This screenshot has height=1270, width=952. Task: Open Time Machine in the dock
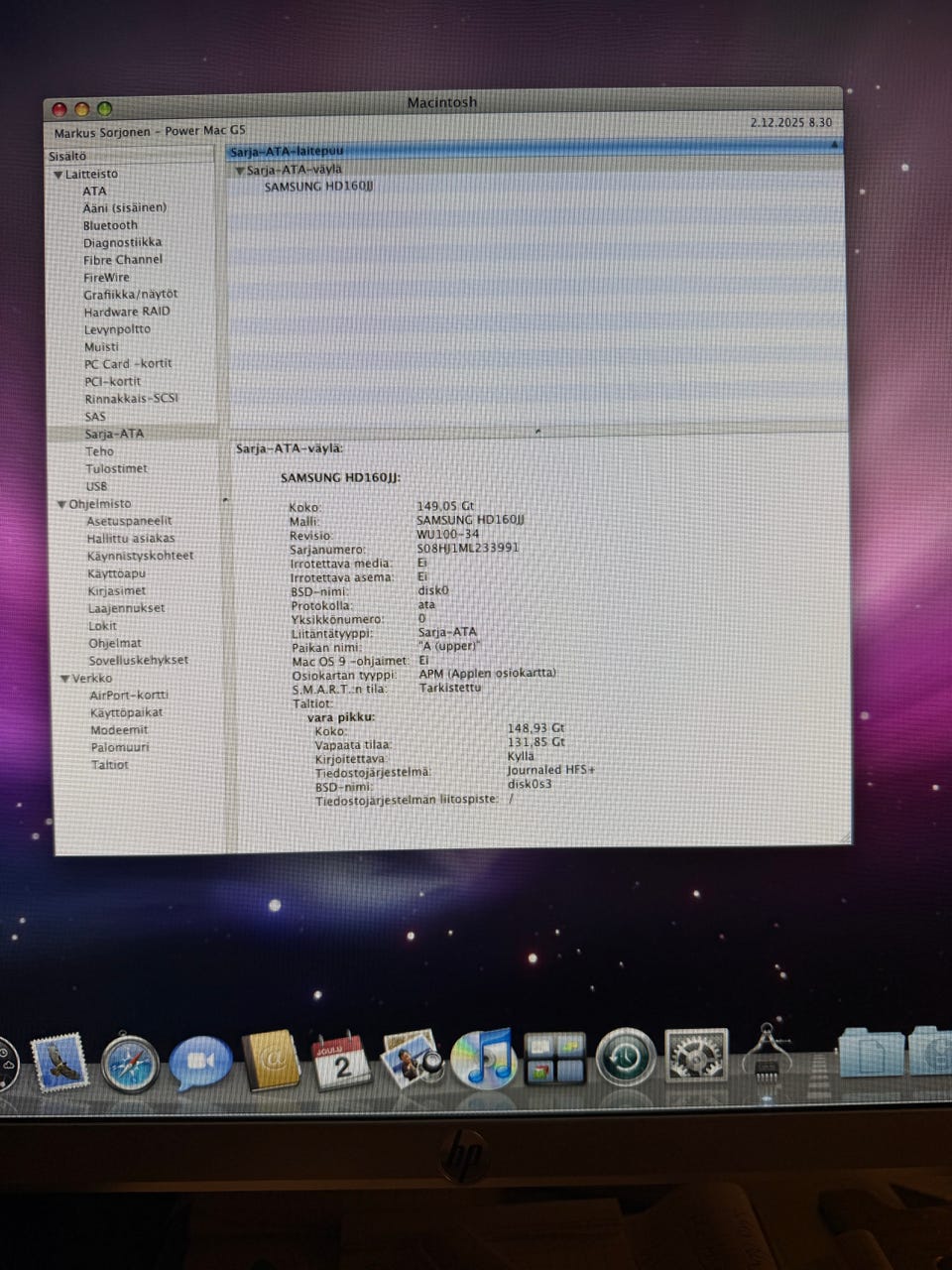click(626, 1058)
